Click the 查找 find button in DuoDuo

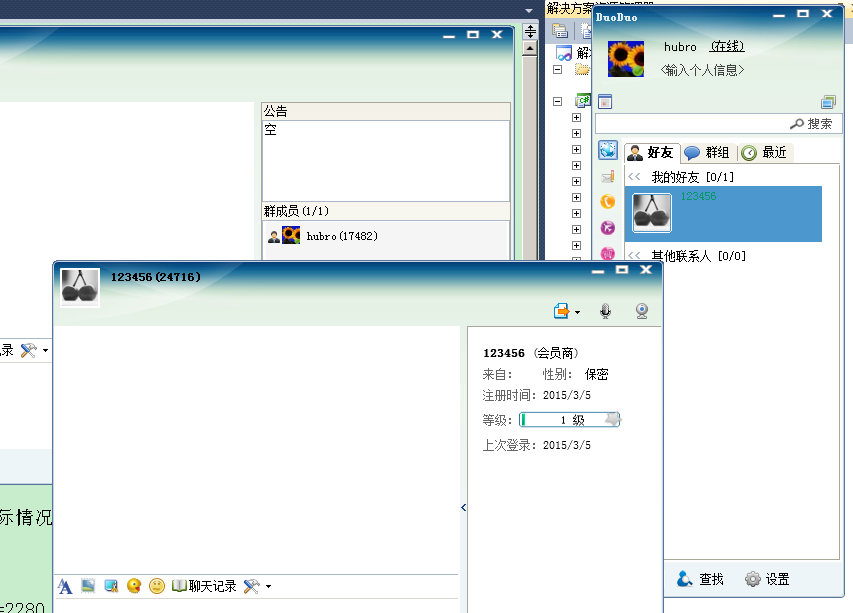701,579
